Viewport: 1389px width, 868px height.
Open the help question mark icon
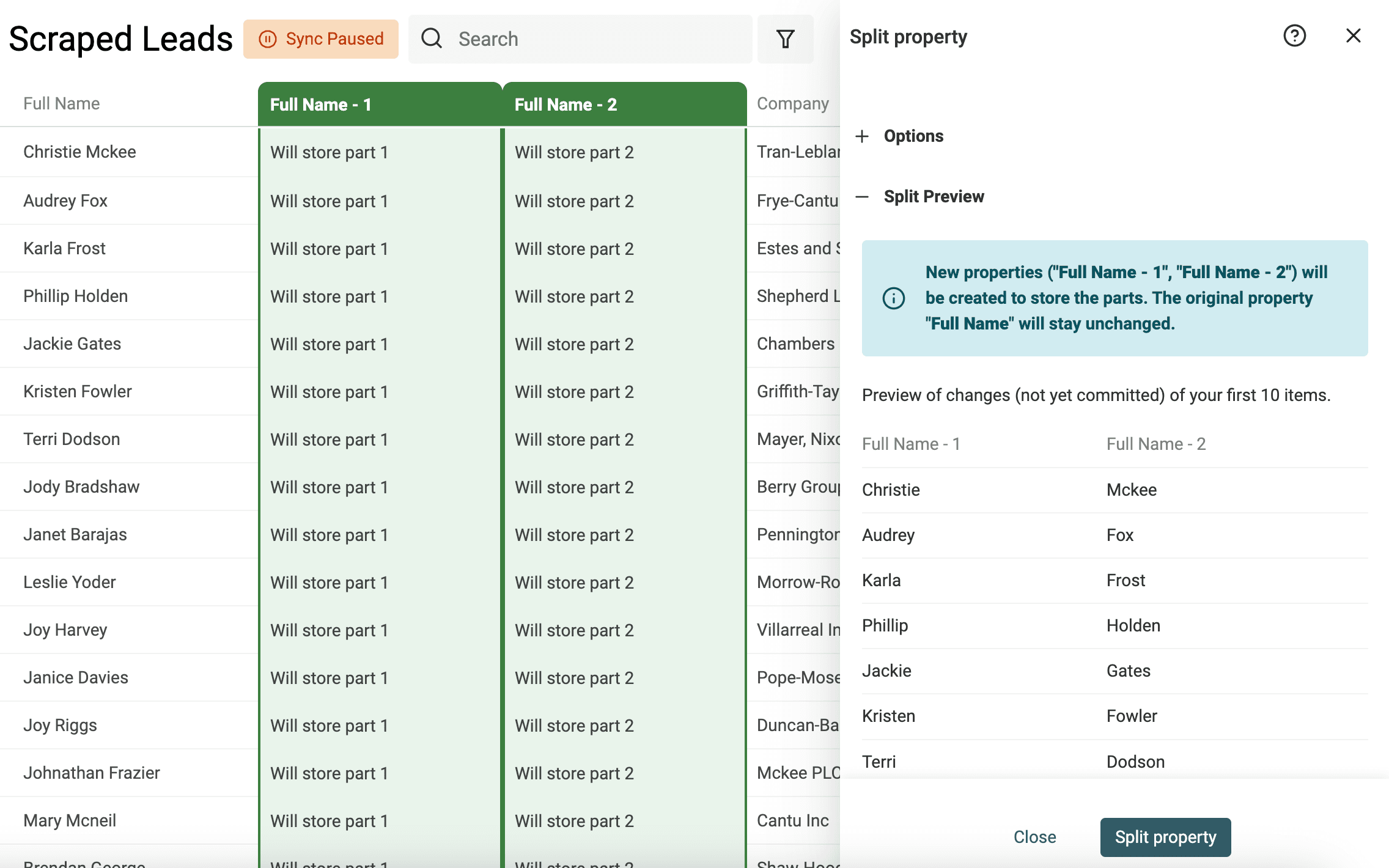1294,36
